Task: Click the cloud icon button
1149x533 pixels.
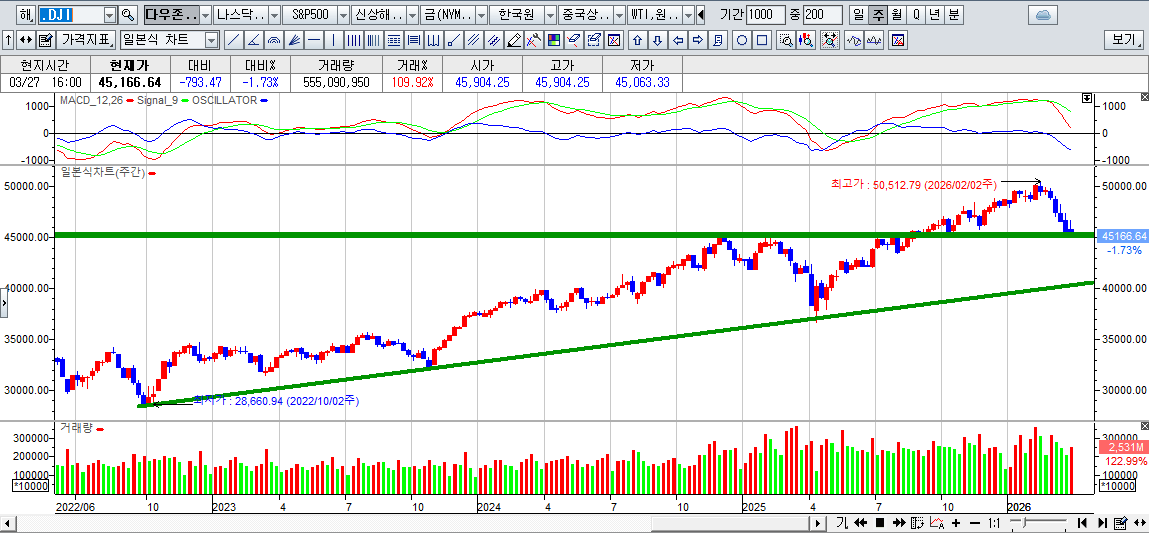Action: 1042,15
